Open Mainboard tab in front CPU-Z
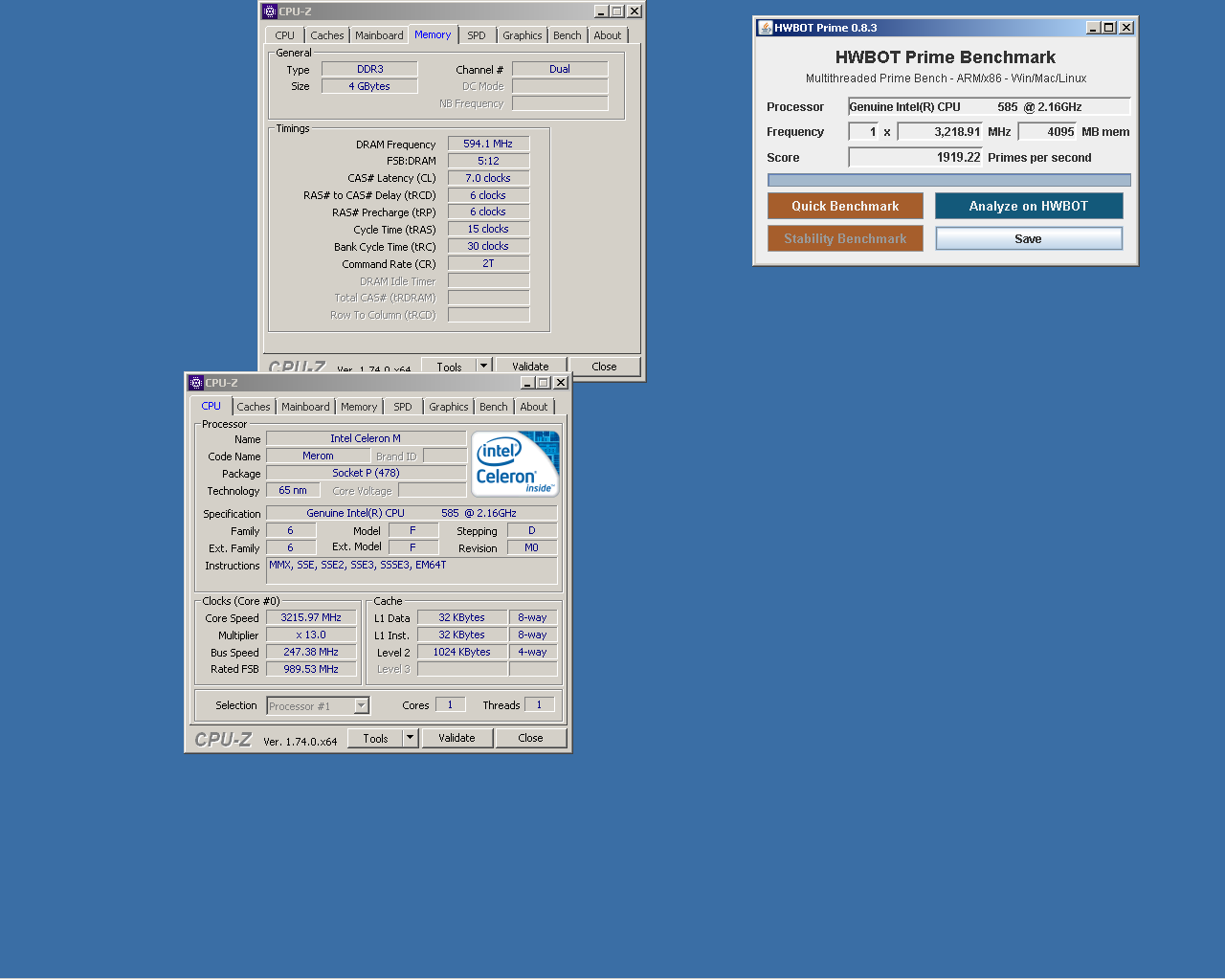This screenshot has height=980, width=1225. pos(305,407)
